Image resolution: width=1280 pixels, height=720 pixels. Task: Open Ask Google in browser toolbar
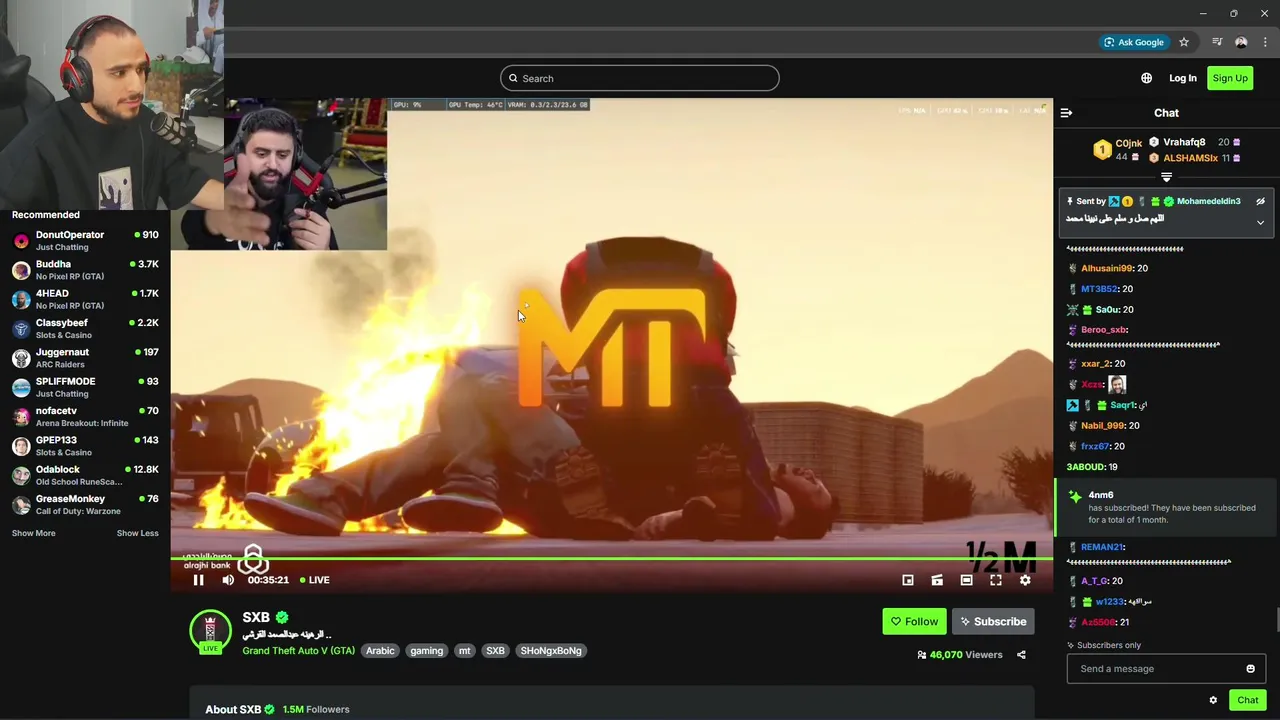[1134, 42]
